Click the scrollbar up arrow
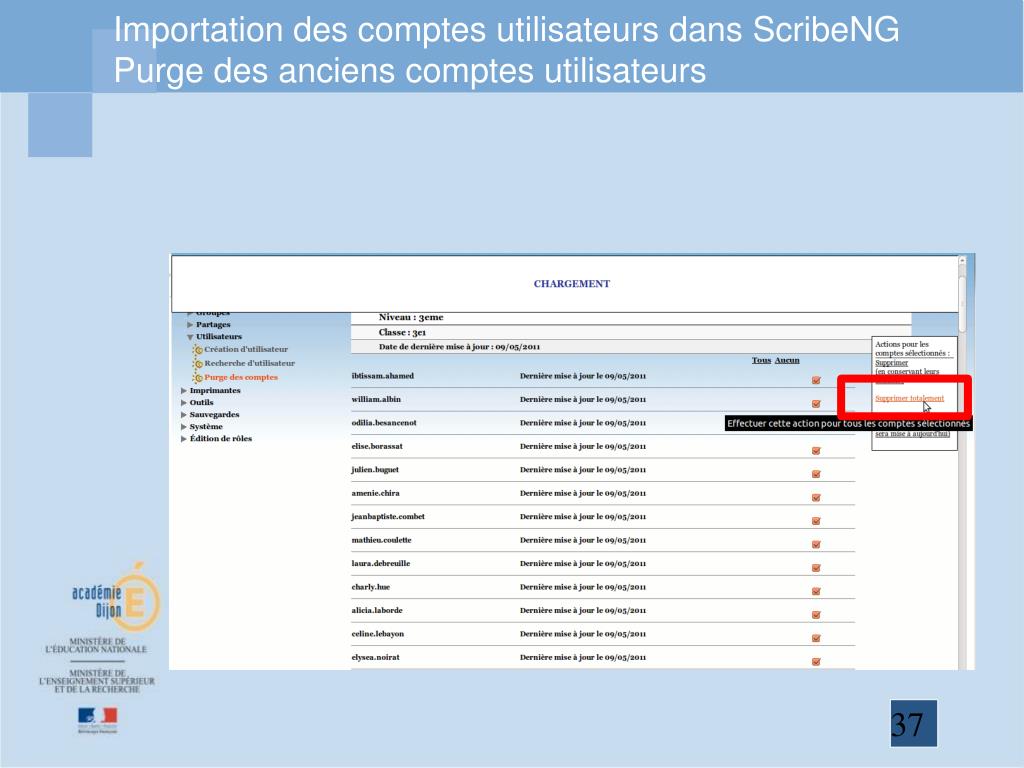1024x768 pixels. click(962, 261)
